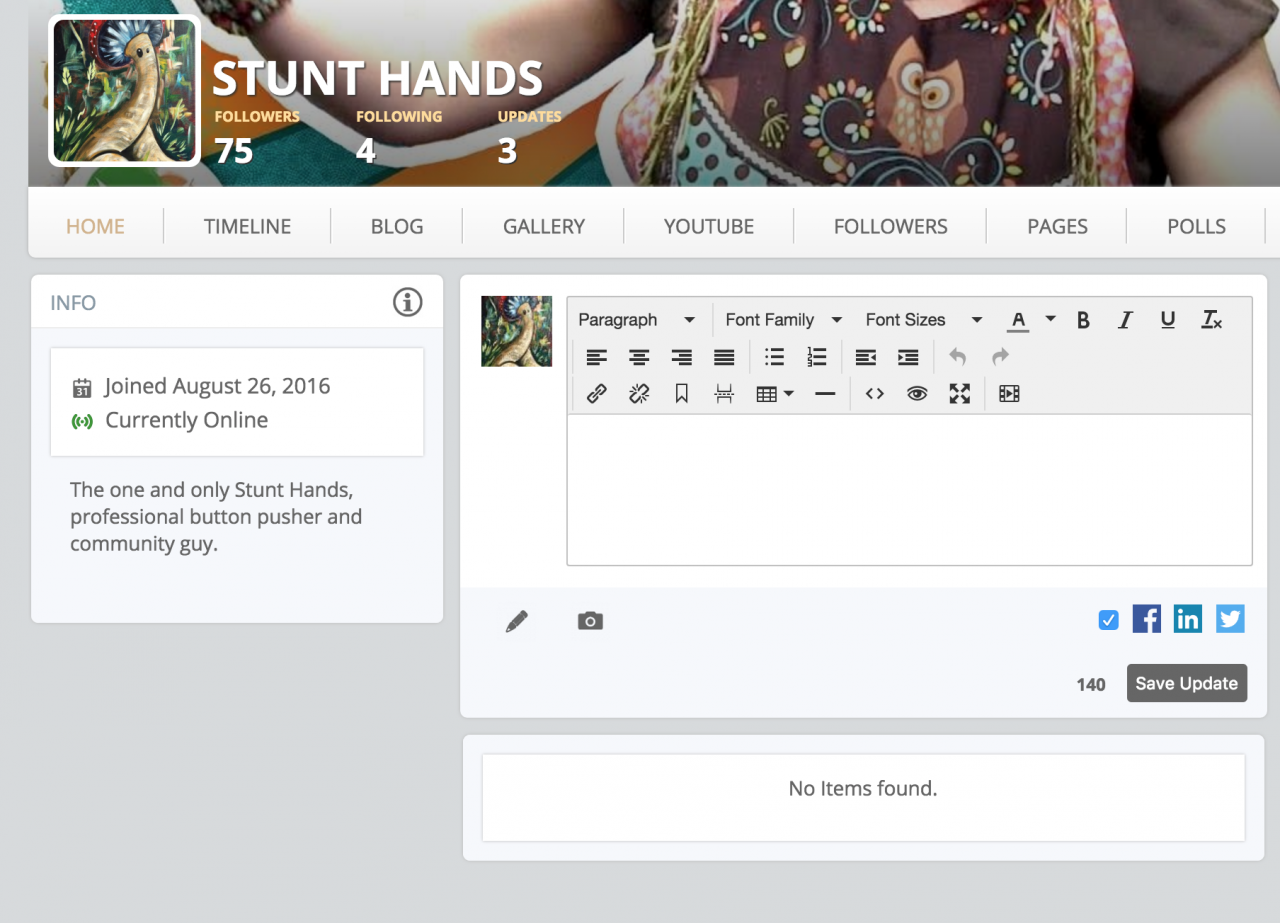Toggle fullscreen mode in the editor
The height and width of the screenshot is (923, 1280).
960,394
